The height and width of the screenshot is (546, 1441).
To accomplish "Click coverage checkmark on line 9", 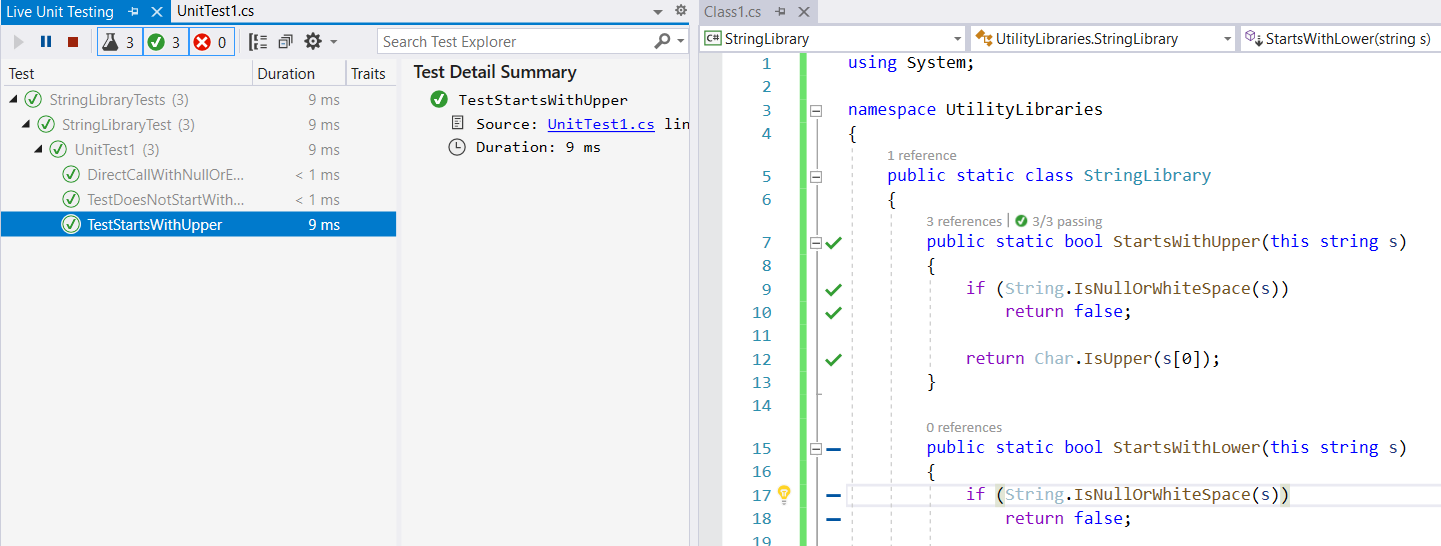I will [x=834, y=290].
